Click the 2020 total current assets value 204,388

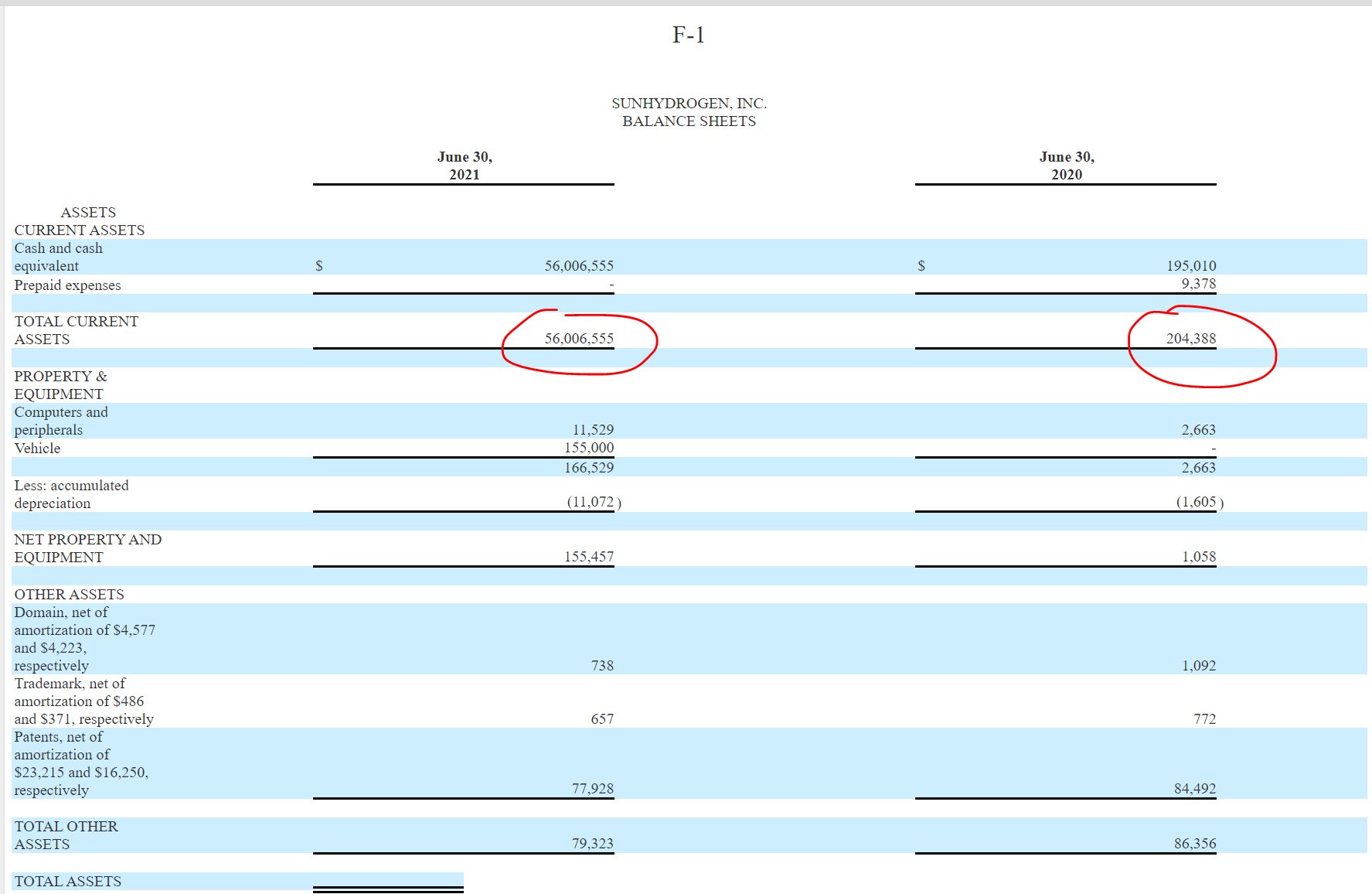1191,338
